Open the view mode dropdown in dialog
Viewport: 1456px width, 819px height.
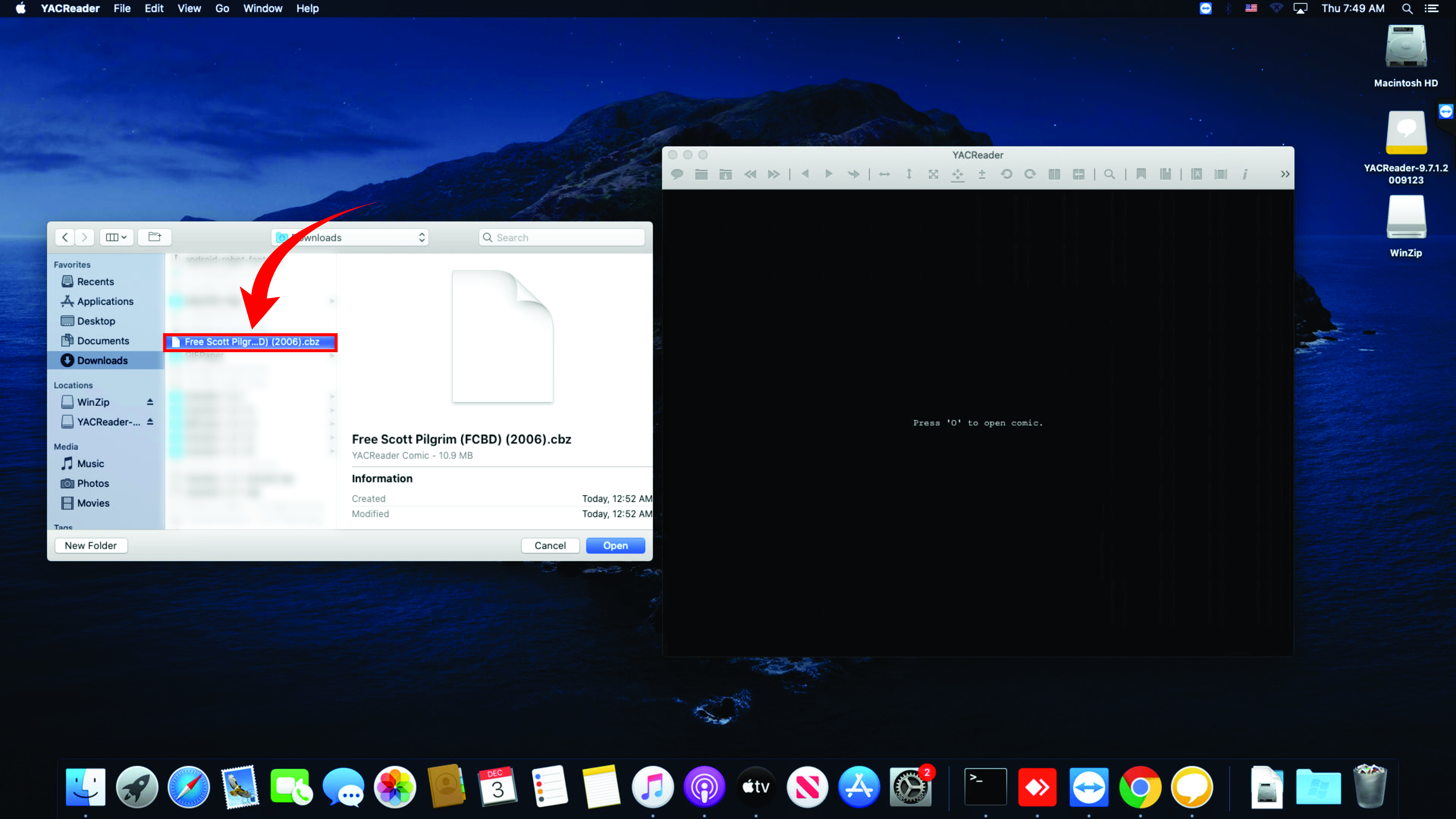(x=116, y=237)
